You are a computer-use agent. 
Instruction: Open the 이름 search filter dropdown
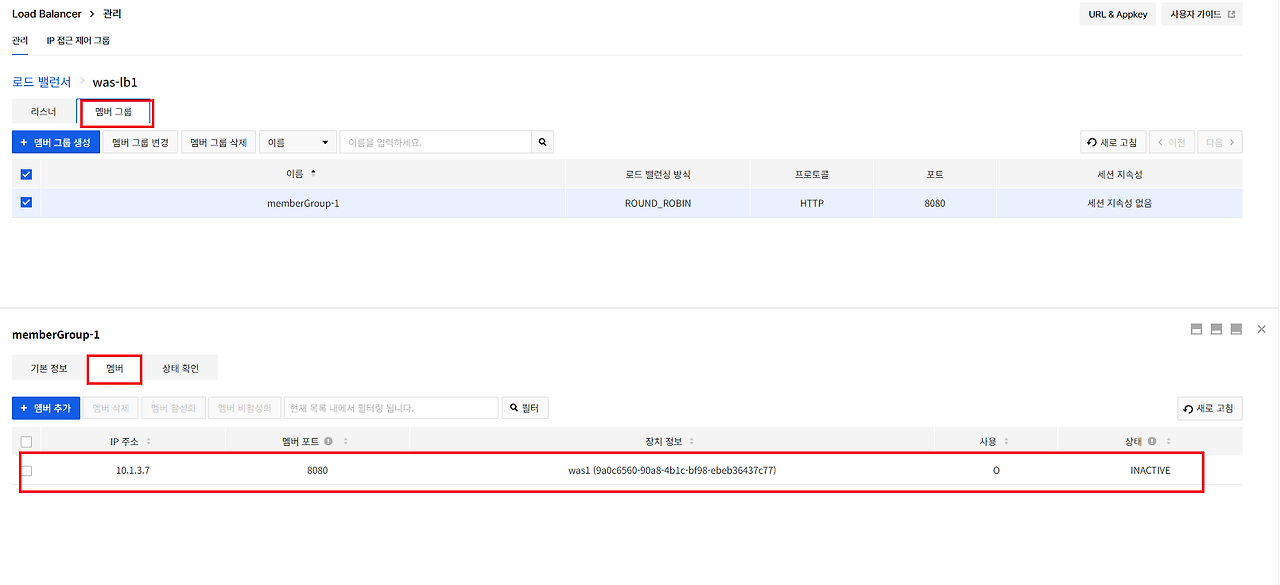(x=297, y=143)
